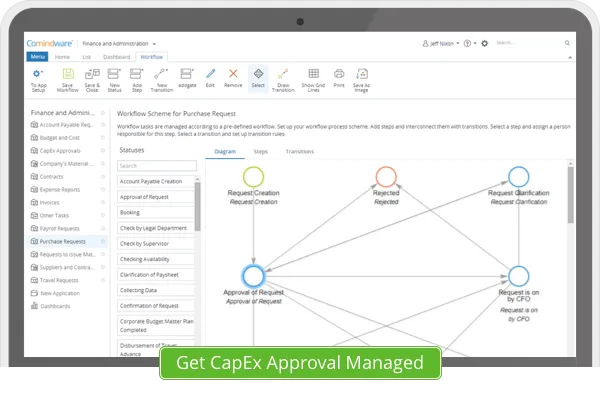The image size is (600, 396).
Task: Select the Workflow ribbon tab
Action: [x=152, y=57]
